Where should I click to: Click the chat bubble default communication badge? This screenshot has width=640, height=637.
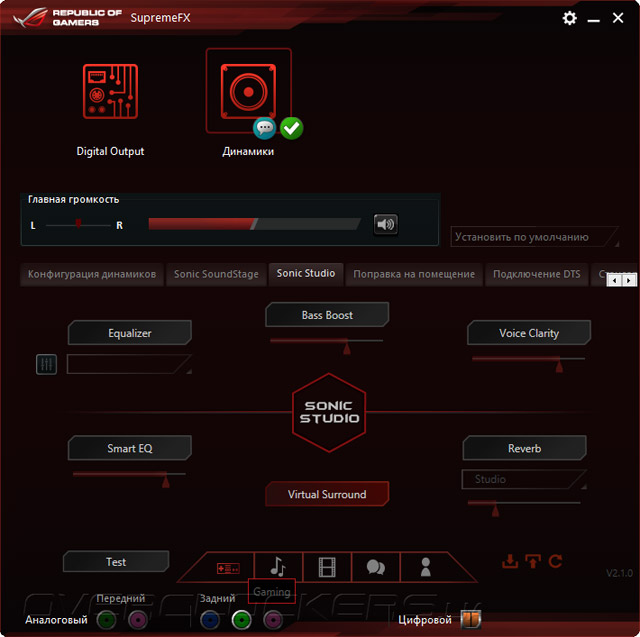[264, 128]
